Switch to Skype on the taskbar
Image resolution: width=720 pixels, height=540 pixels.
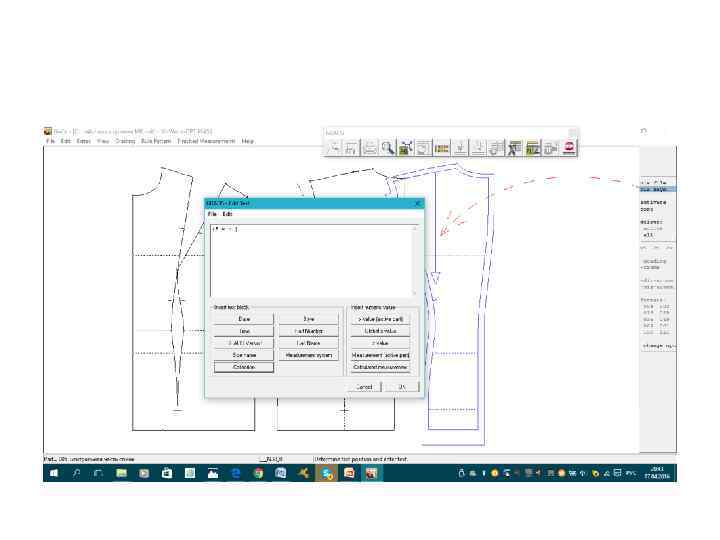pos(326,473)
